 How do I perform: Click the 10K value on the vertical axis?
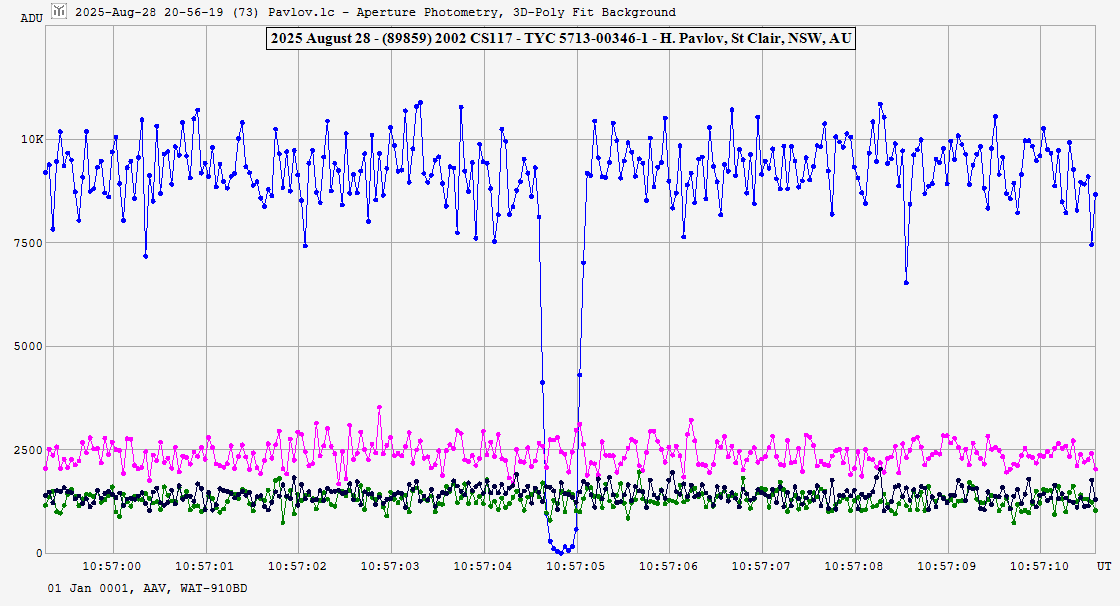coord(33,139)
